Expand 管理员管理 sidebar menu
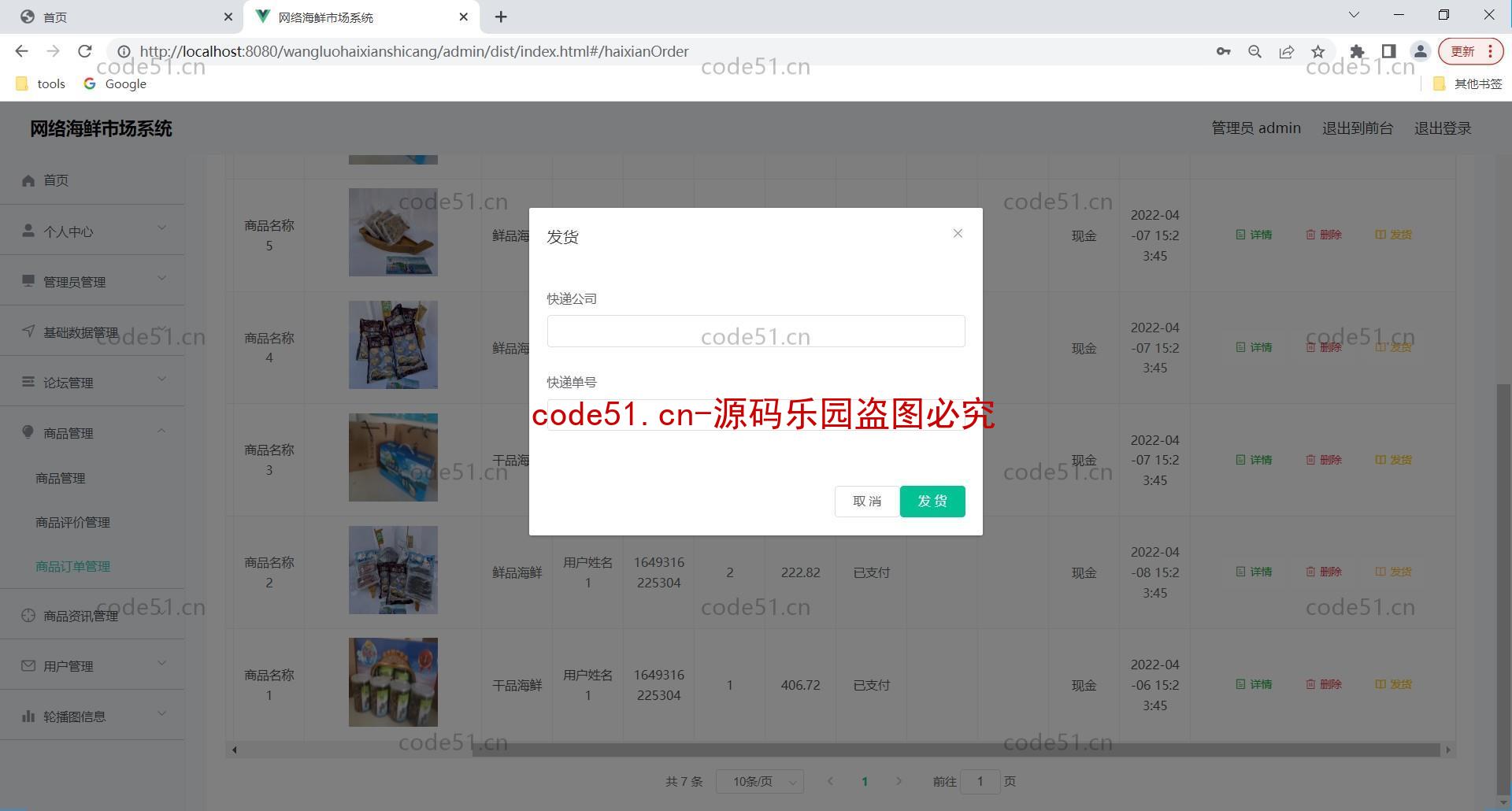 [x=92, y=281]
